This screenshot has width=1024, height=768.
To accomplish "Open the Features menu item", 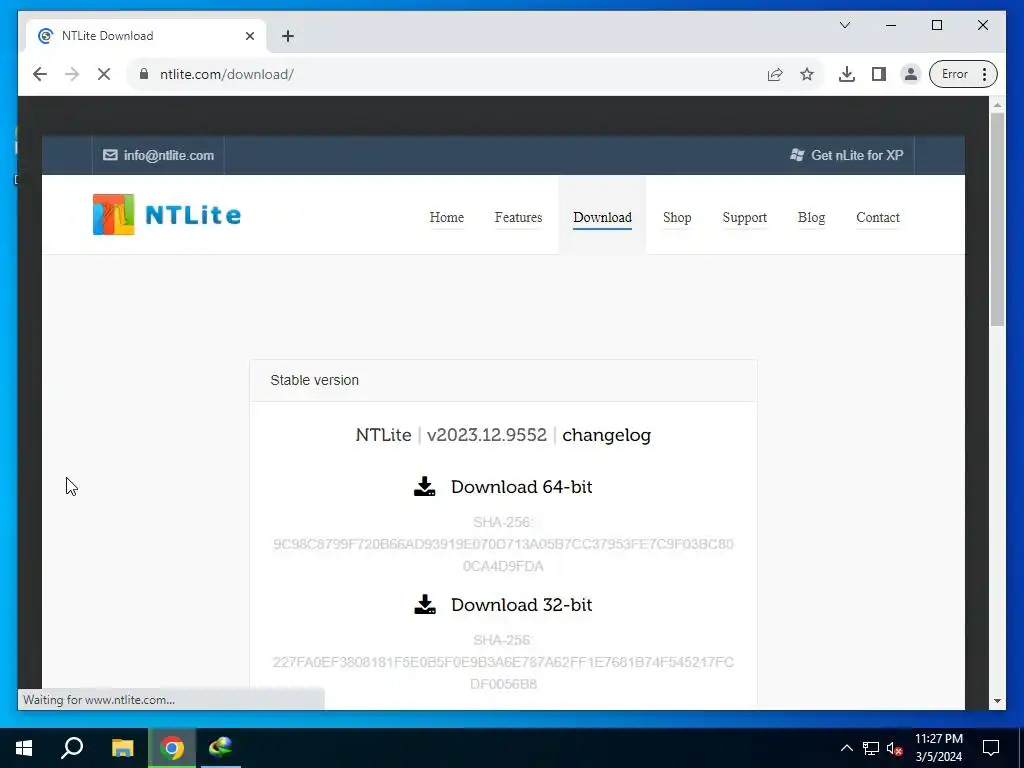I will pos(519,217).
